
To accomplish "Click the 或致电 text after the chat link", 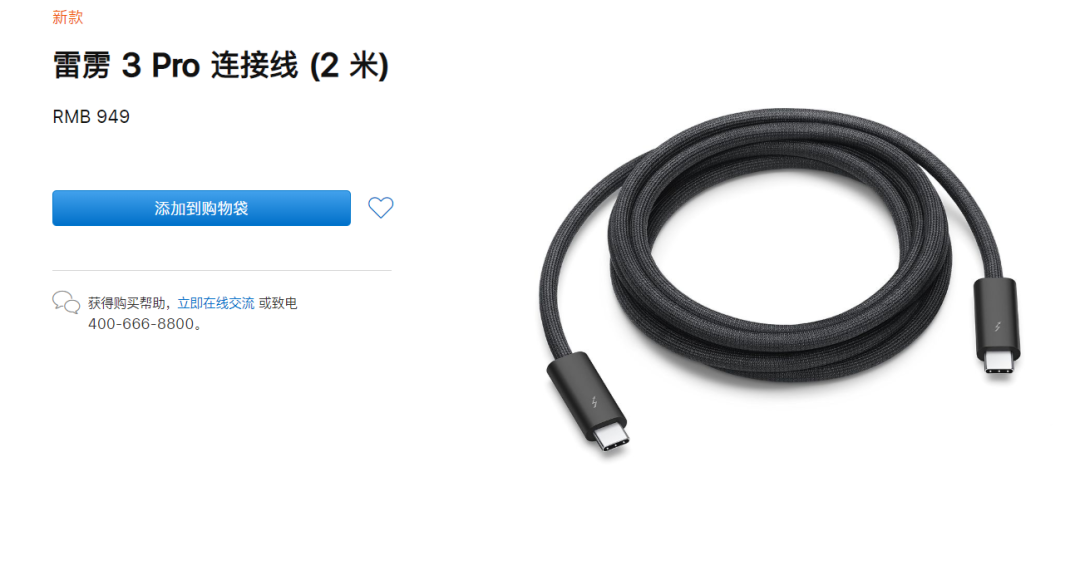I will point(278,303).
